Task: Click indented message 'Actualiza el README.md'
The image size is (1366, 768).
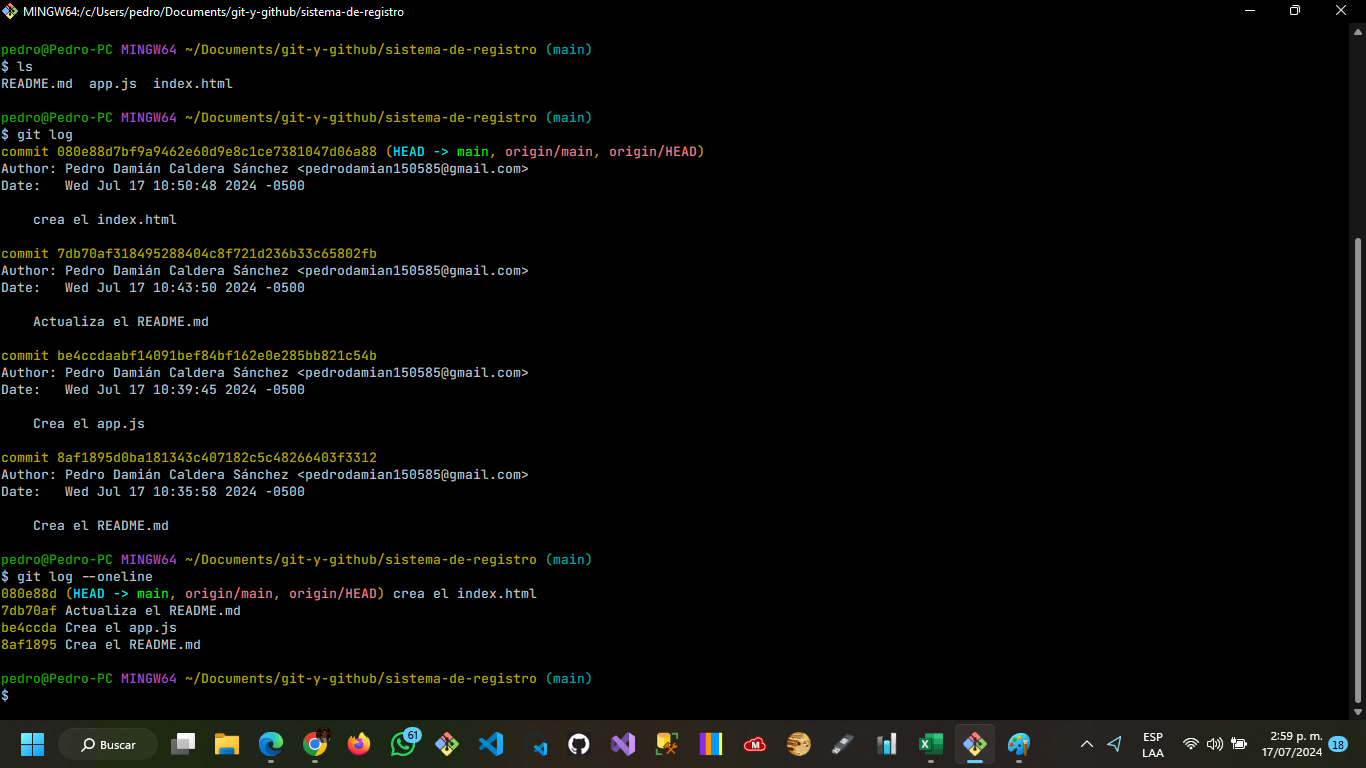Action: click(121, 322)
